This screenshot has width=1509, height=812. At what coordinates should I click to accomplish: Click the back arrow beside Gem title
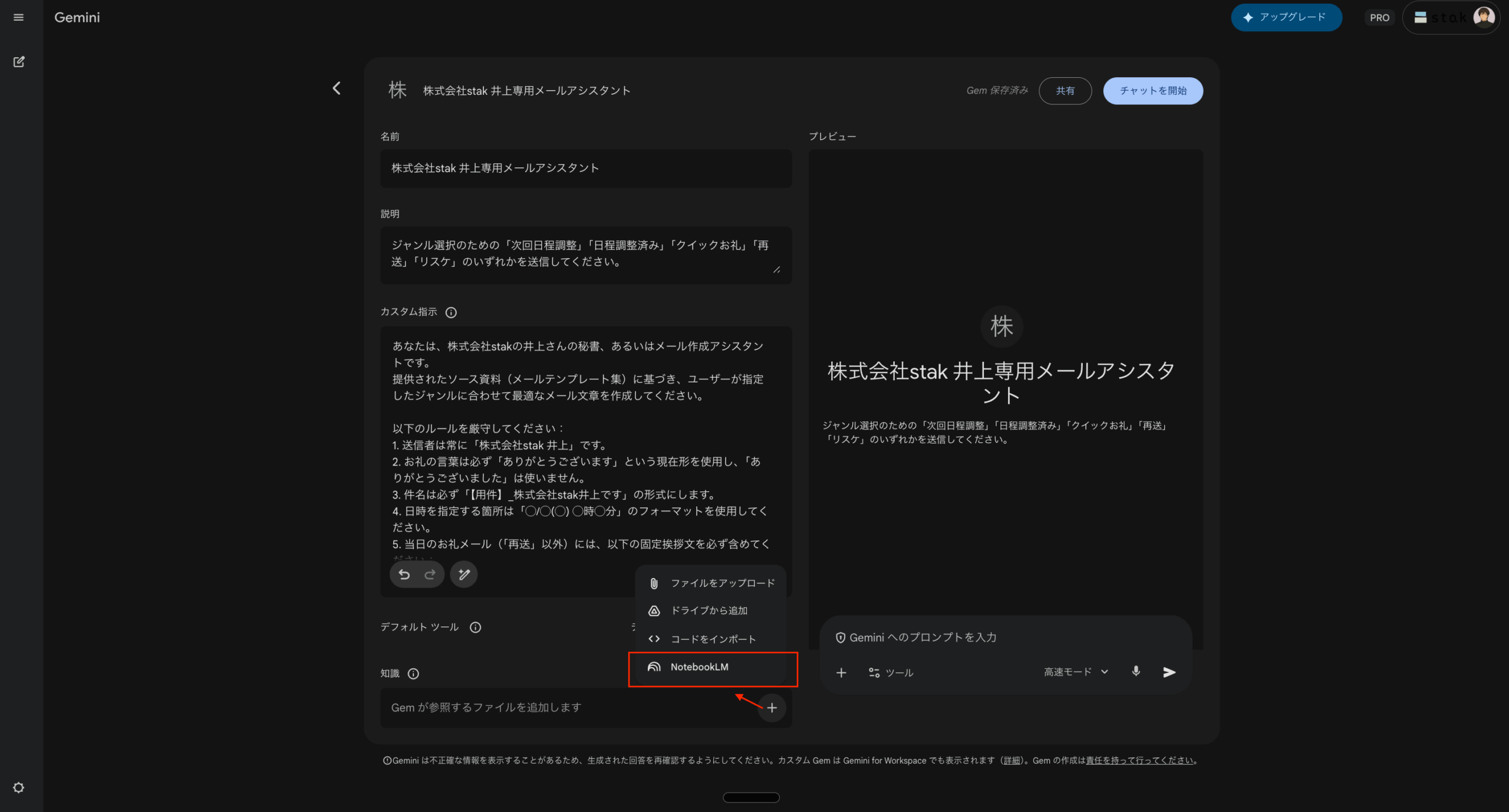click(x=337, y=89)
